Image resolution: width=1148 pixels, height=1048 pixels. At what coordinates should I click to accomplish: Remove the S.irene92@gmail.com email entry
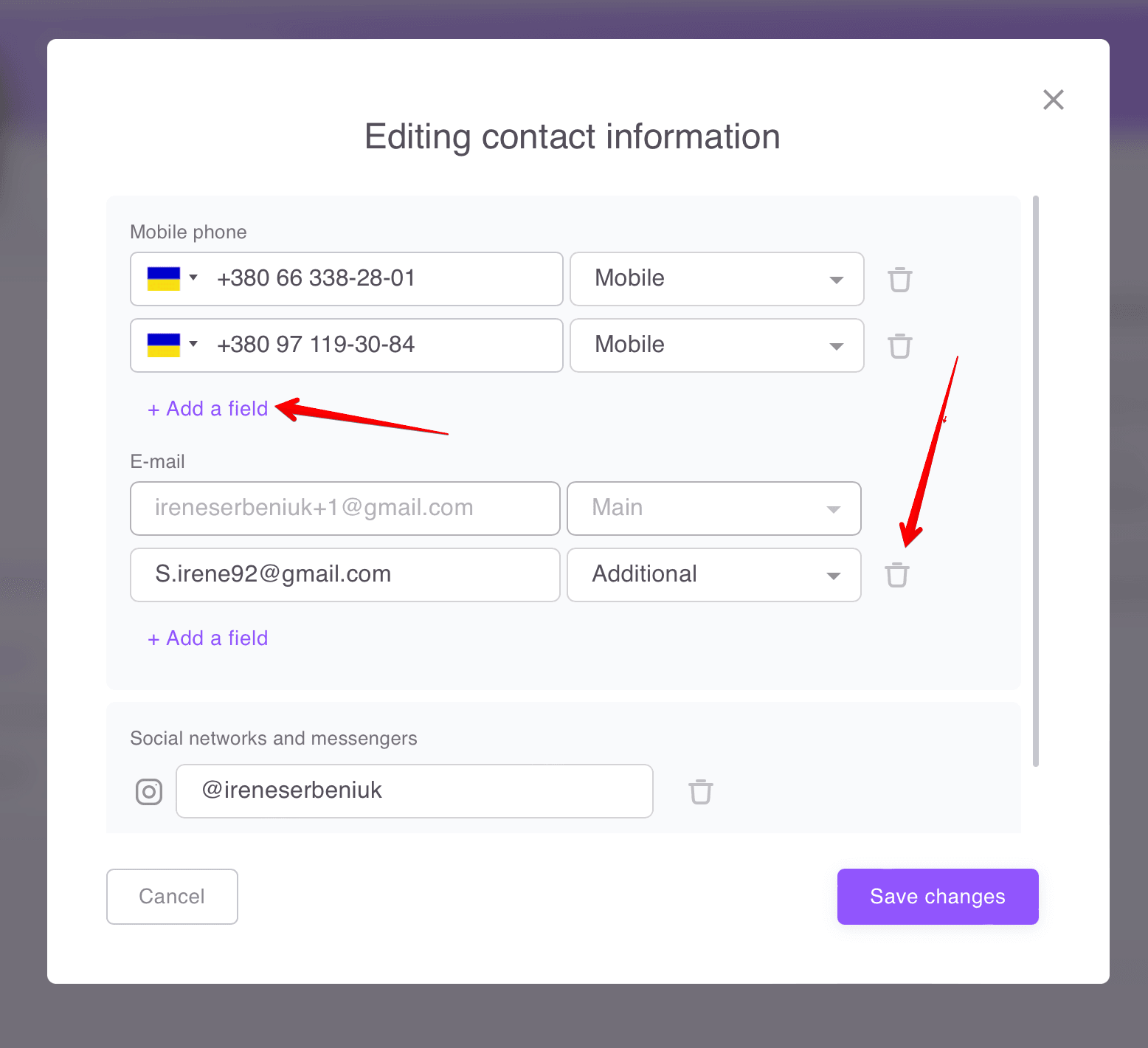[x=896, y=575]
